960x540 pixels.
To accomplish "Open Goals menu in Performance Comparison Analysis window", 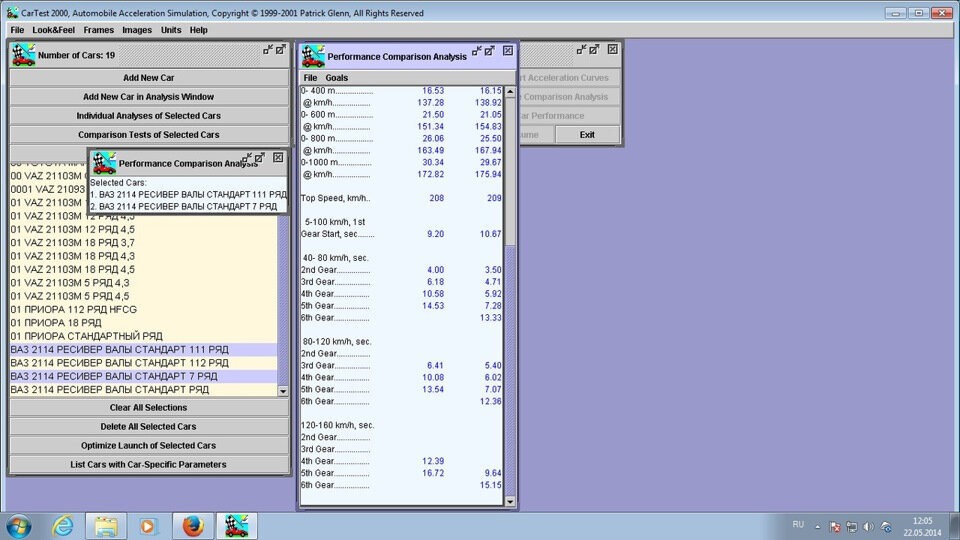I will point(337,78).
